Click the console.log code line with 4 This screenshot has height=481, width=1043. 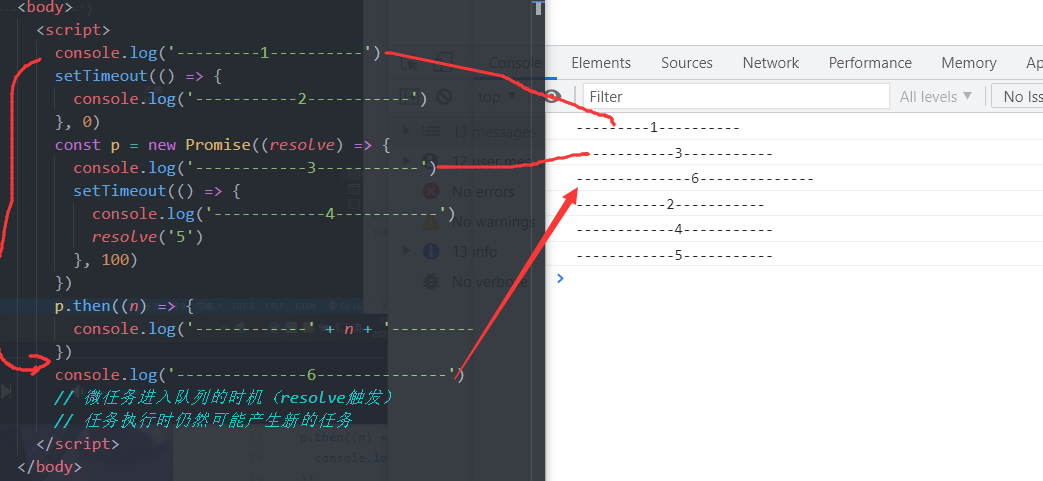pos(273,214)
